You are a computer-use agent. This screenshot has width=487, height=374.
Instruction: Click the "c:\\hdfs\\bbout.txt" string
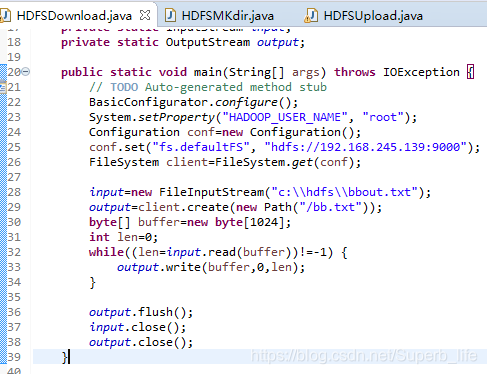pyautogui.click(x=345, y=192)
